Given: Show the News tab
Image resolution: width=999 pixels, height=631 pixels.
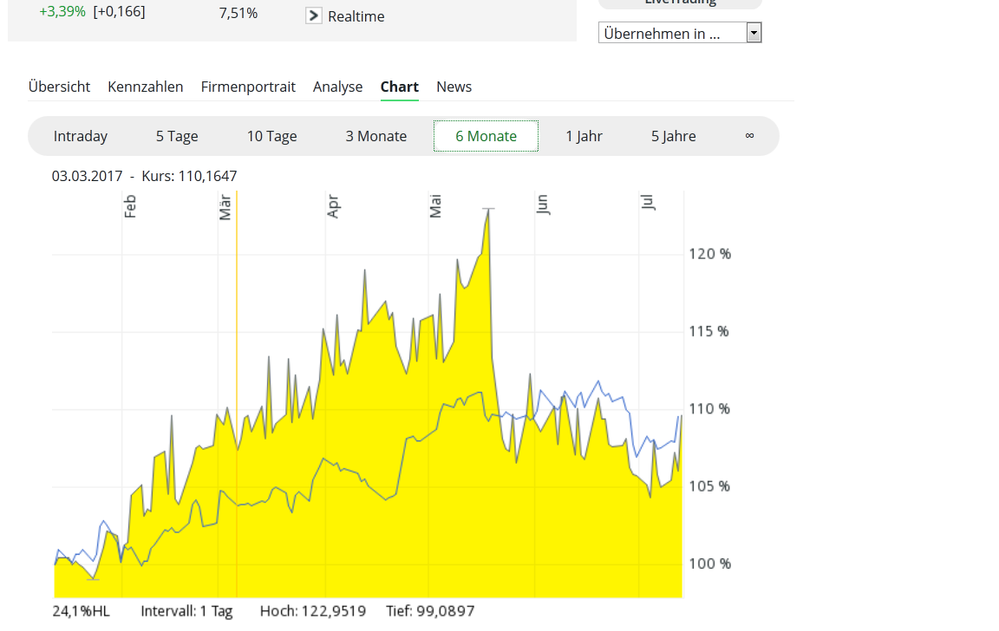Looking at the screenshot, I should [453, 87].
